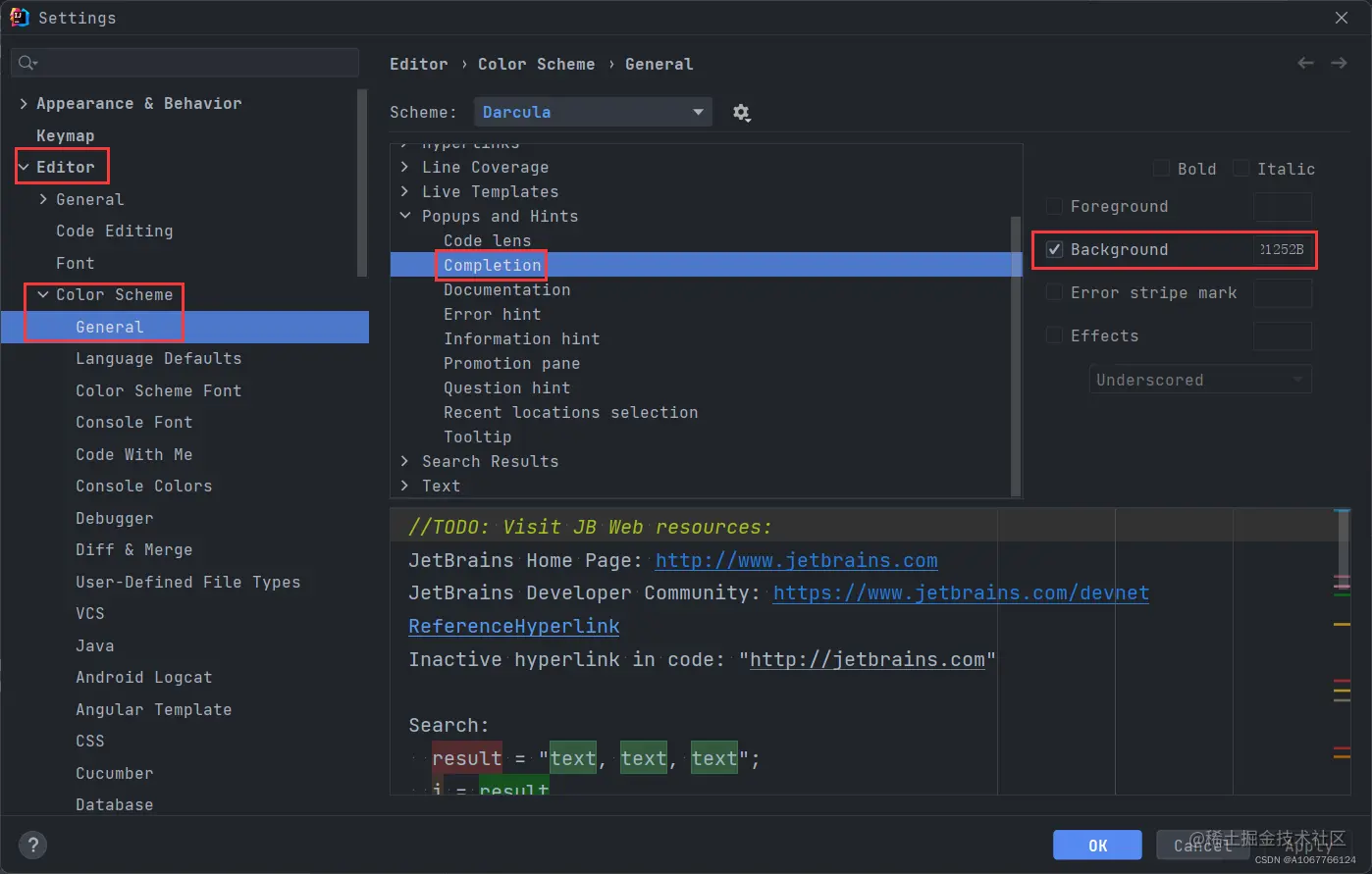Select Recent locations selection item
Viewport: 1372px width, 874px height.
571,412
